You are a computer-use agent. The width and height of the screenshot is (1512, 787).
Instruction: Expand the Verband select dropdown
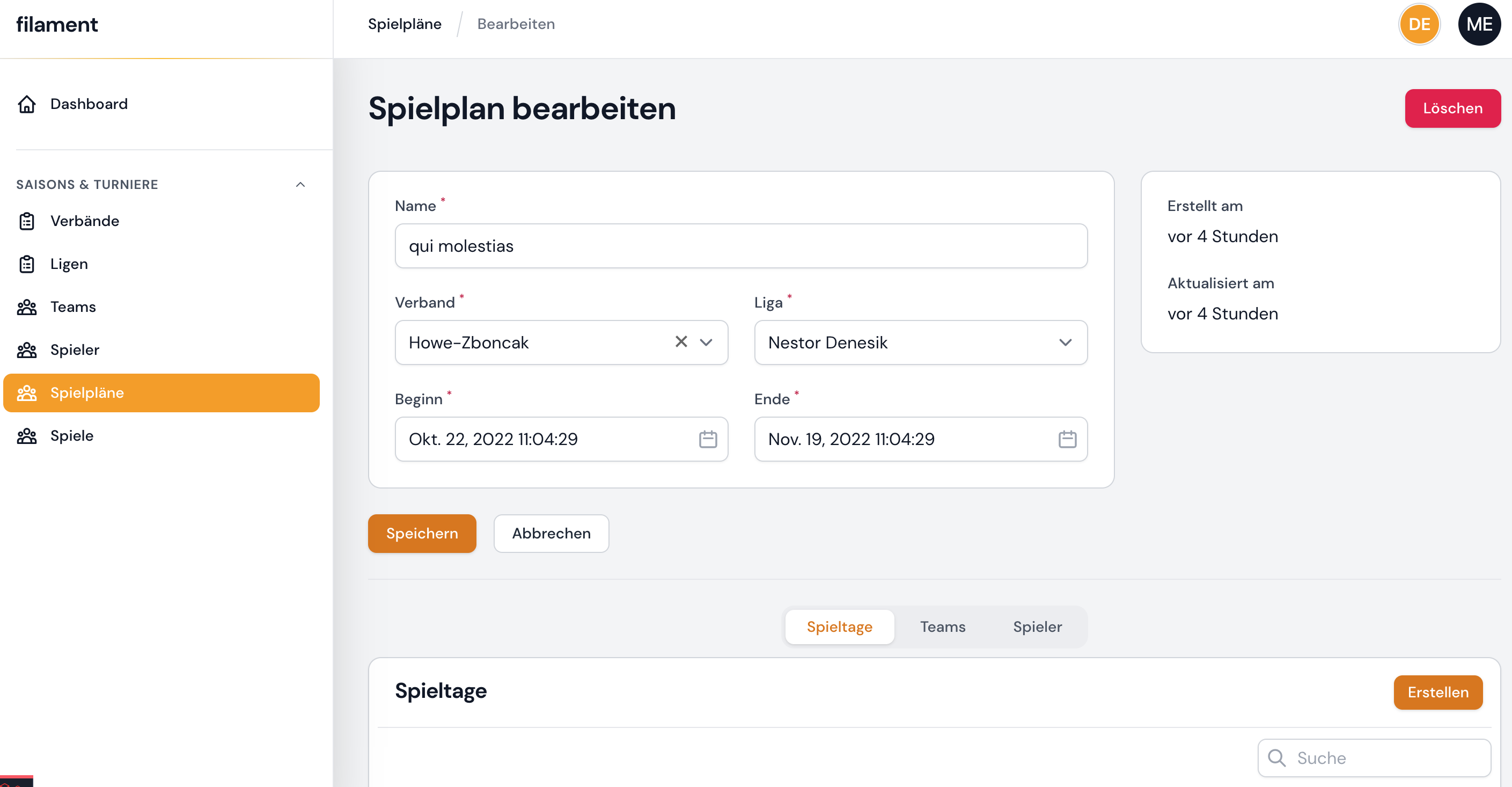click(707, 343)
